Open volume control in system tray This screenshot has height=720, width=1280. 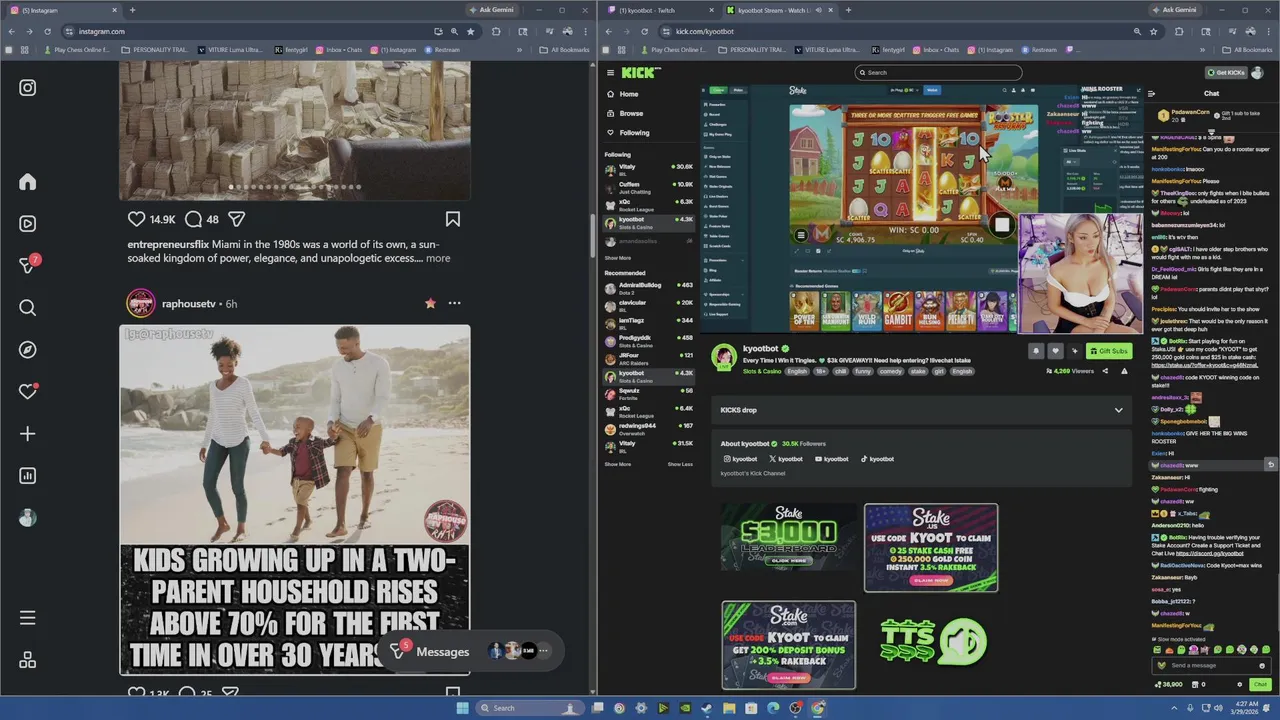point(1218,708)
